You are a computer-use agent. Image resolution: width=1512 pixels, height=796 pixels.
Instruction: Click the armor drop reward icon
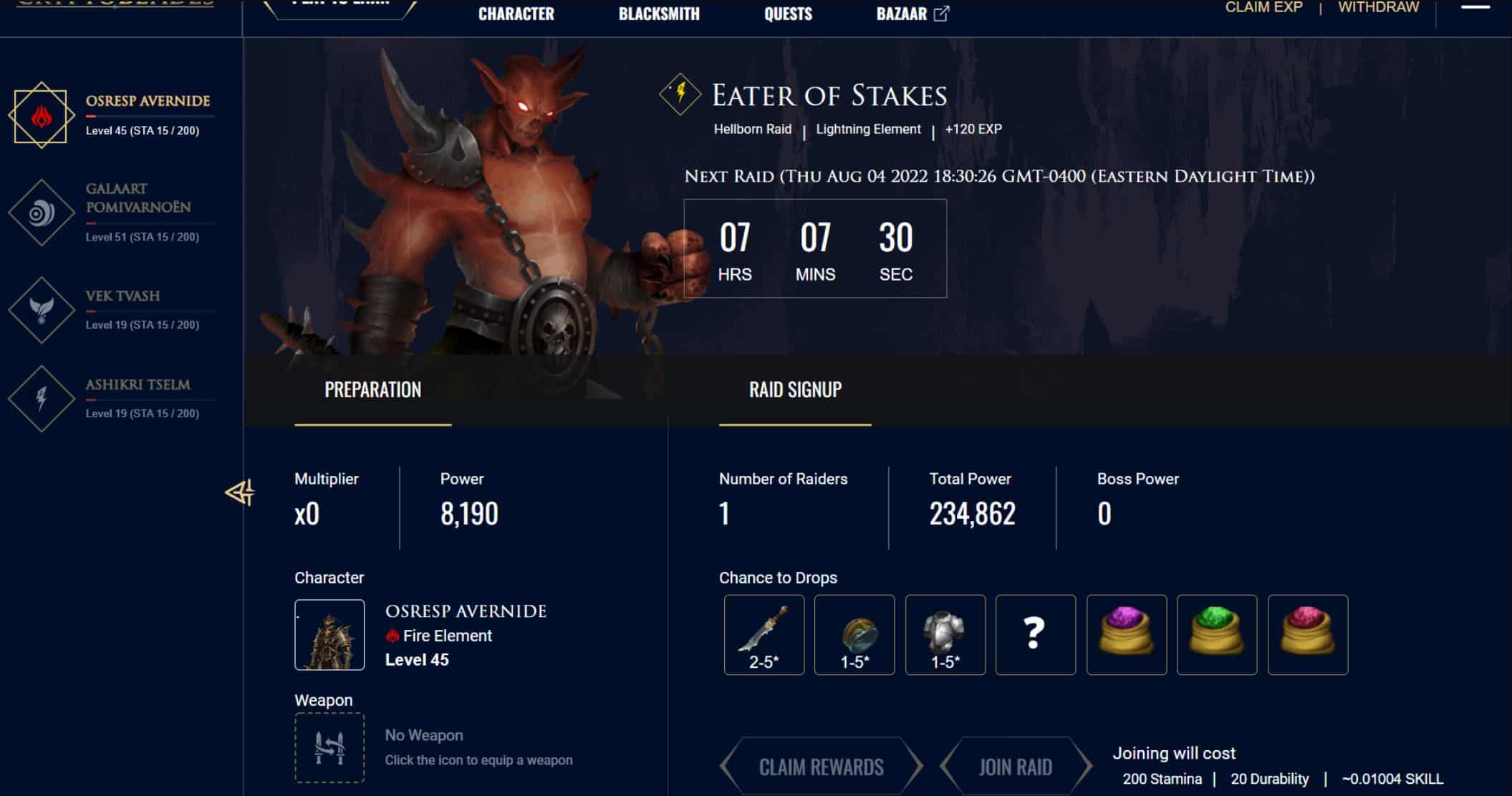pyautogui.click(x=945, y=635)
